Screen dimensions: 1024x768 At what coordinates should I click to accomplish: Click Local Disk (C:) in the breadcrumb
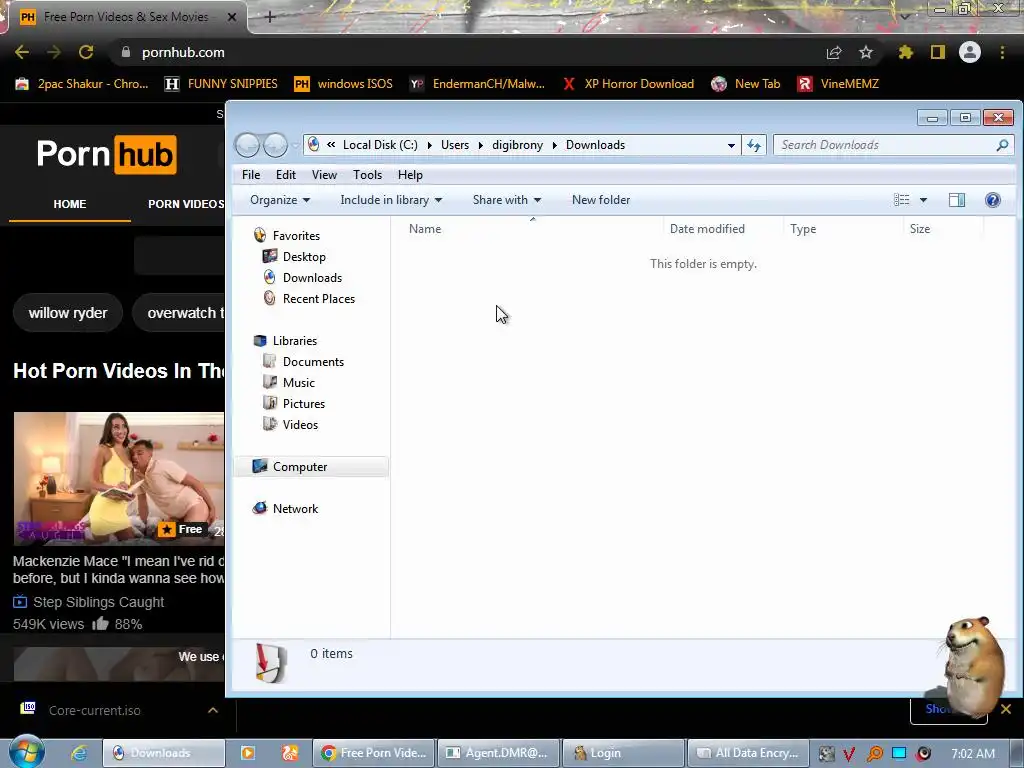380,145
